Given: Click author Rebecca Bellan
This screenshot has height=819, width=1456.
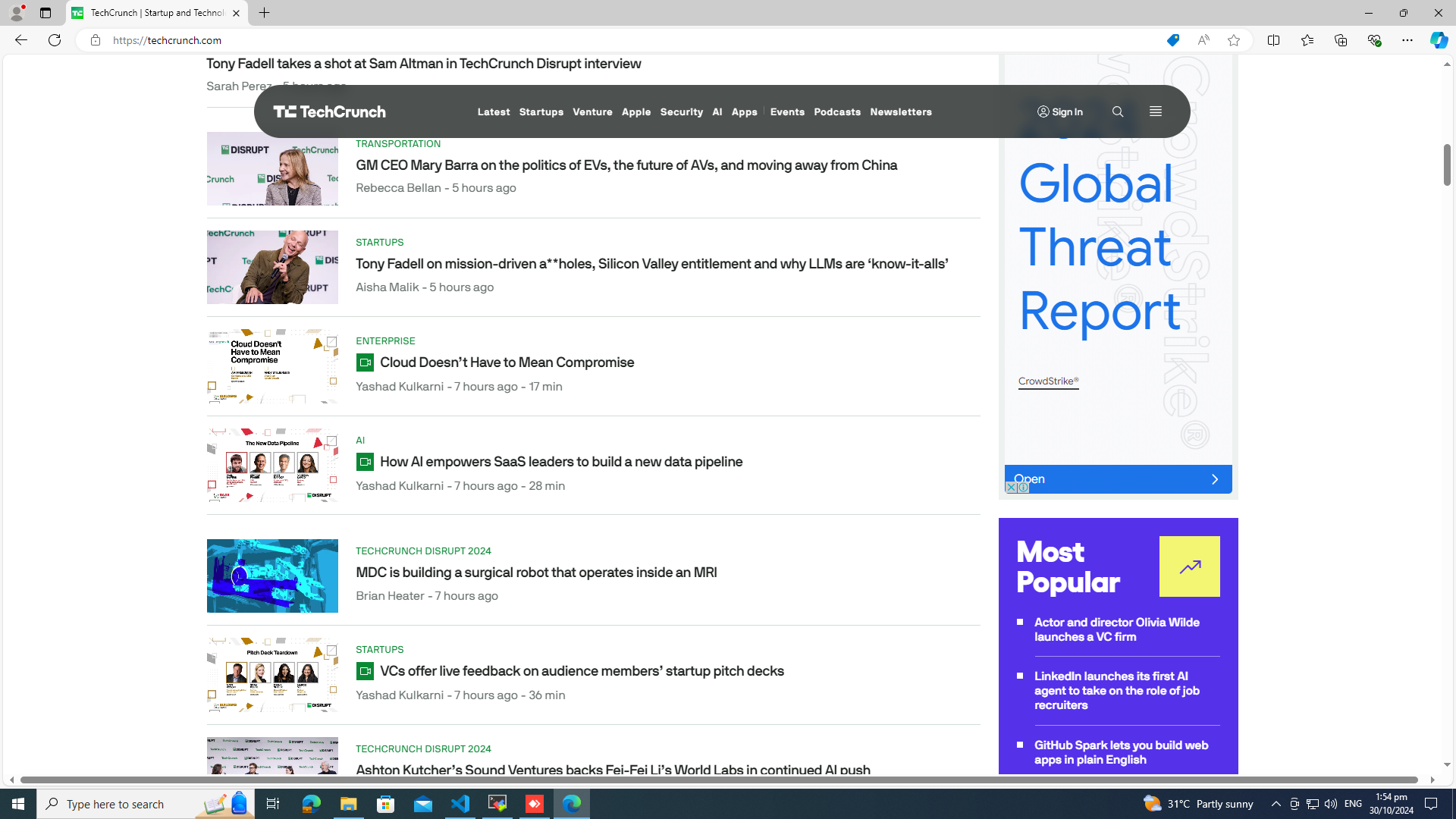Looking at the screenshot, I should (398, 188).
